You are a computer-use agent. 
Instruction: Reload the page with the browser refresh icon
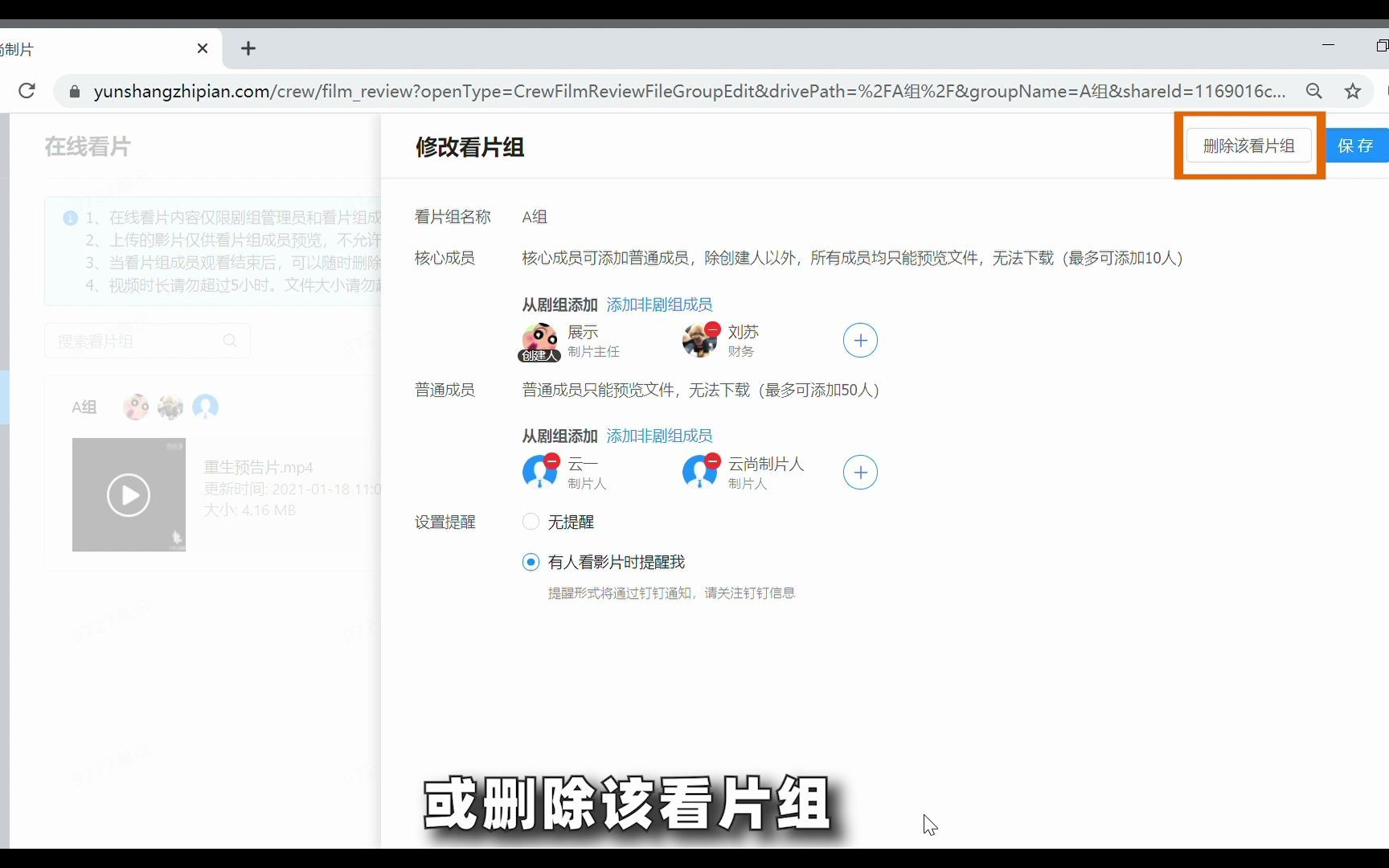click(x=27, y=91)
